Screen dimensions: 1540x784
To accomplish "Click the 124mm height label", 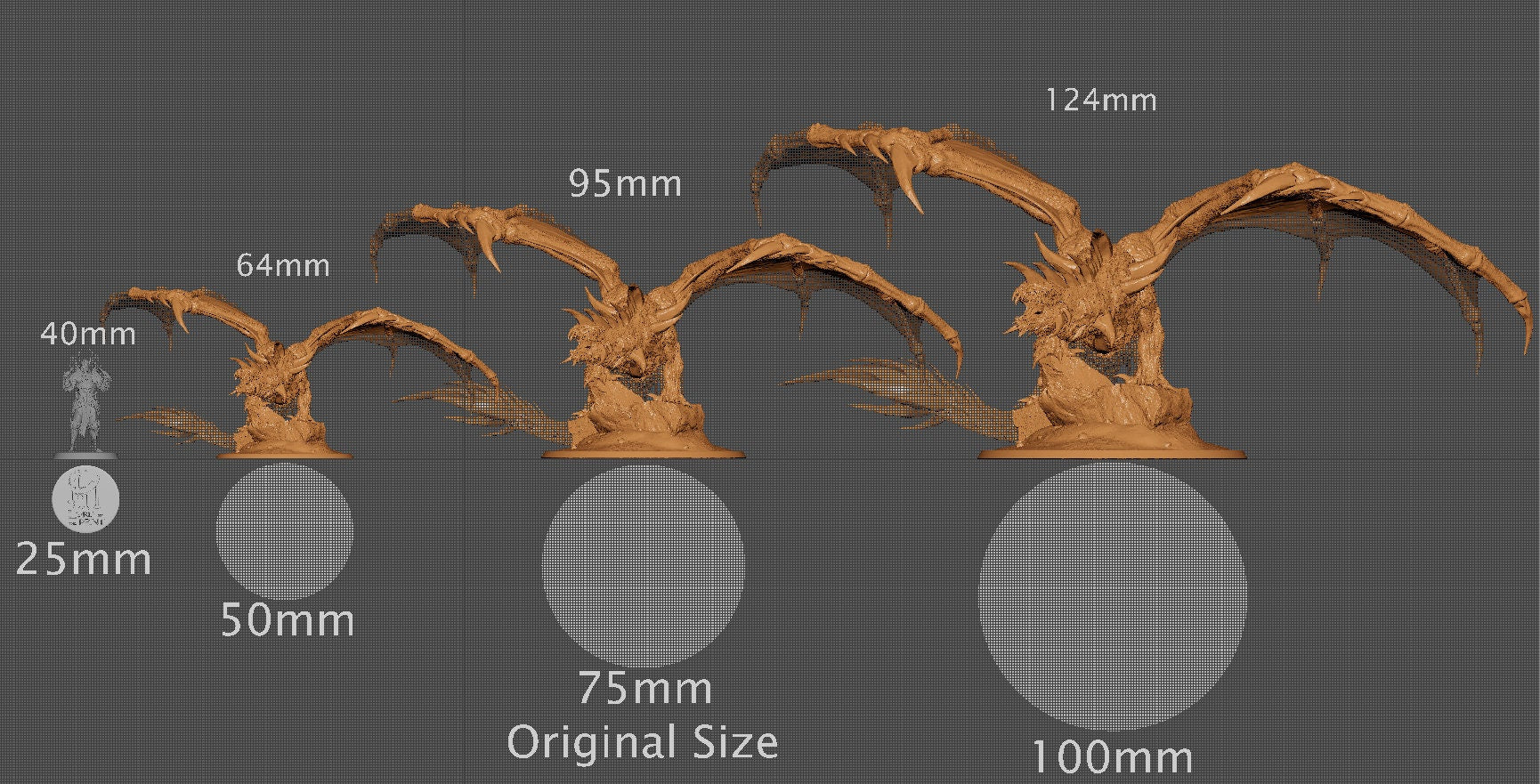I will point(1101,100).
